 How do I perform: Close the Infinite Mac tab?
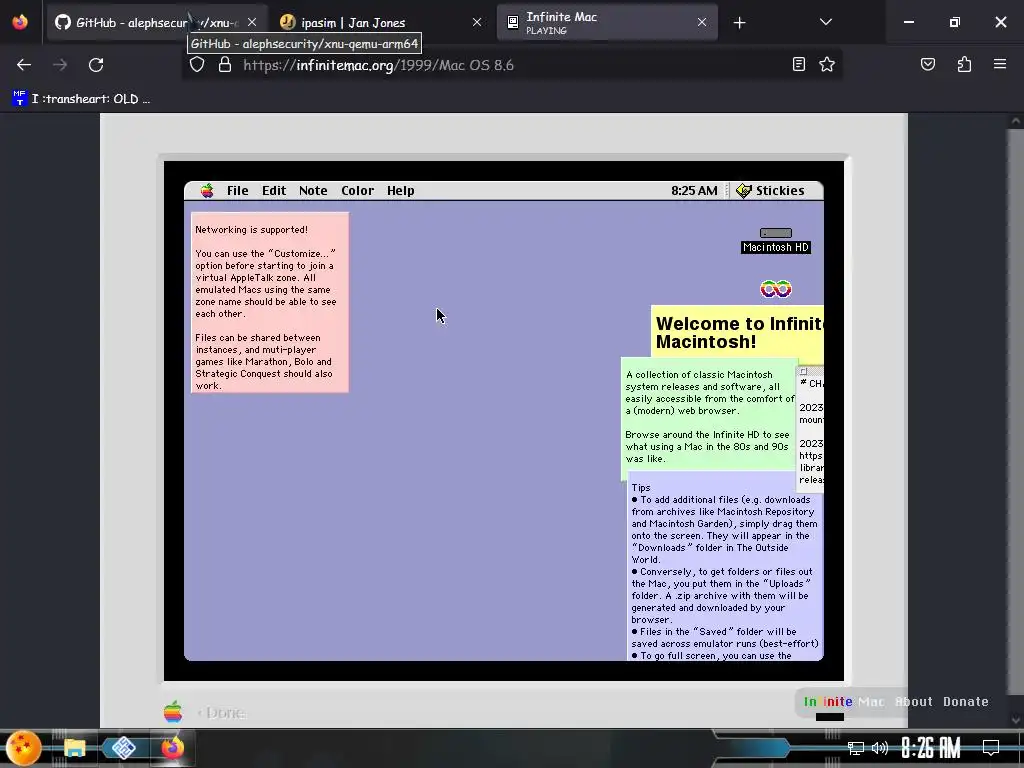pos(701,22)
